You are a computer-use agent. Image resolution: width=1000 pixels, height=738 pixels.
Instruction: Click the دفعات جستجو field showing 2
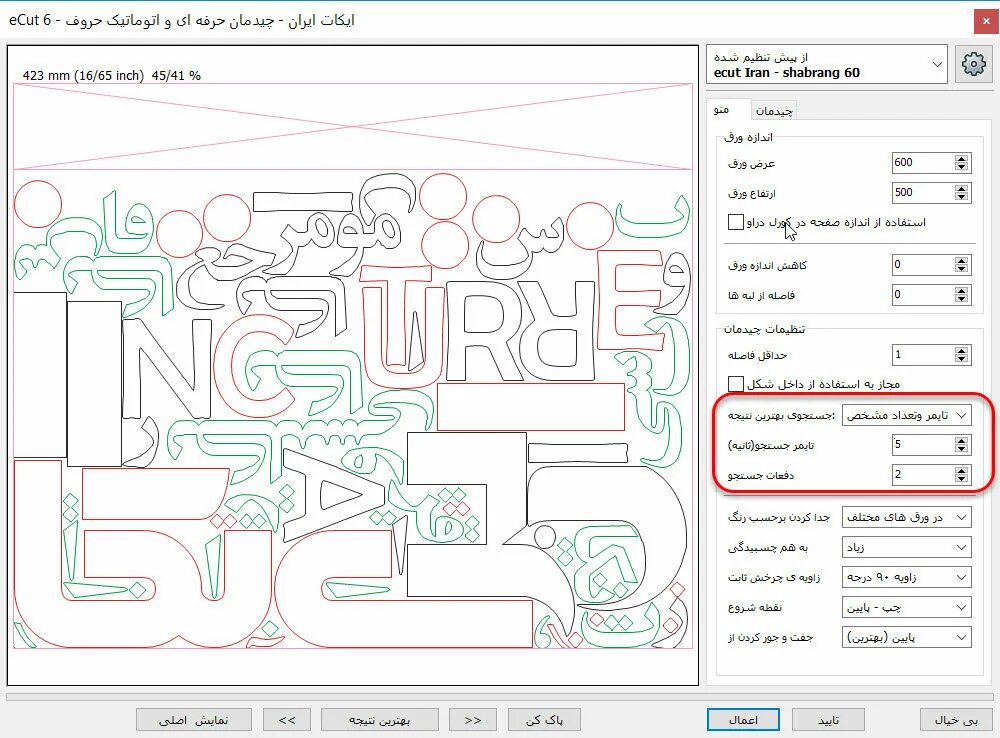tap(922, 475)
